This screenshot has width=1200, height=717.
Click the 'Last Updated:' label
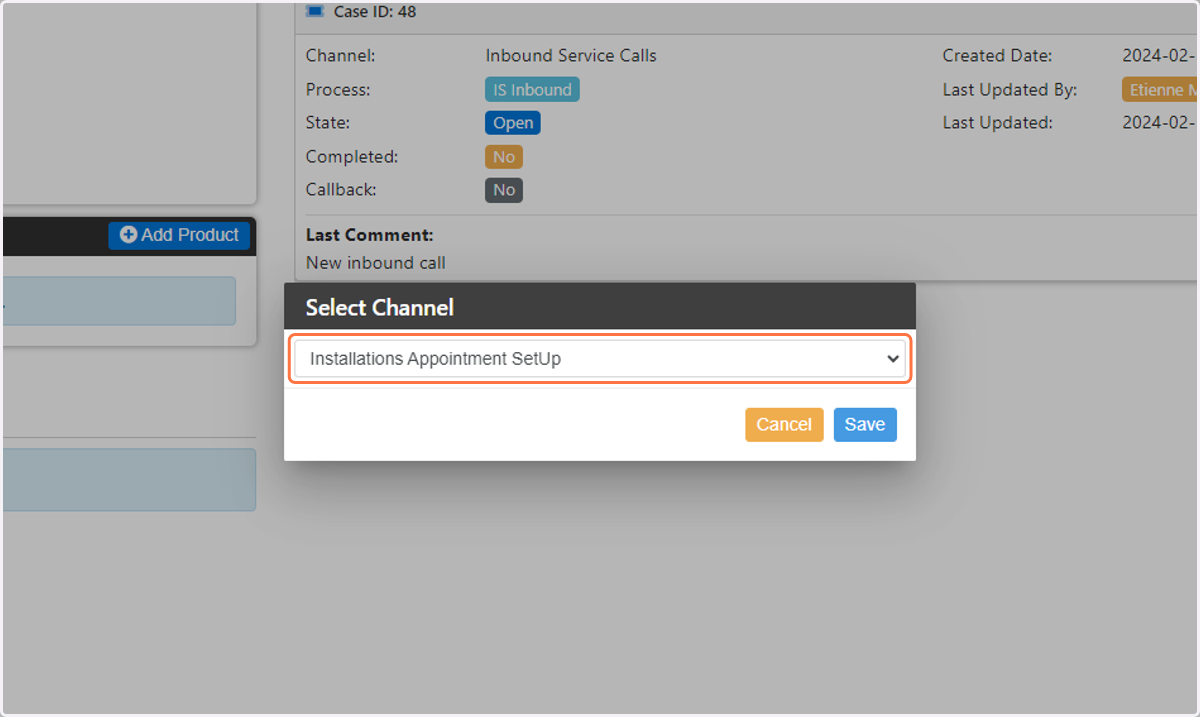click(x=997, y=123)
